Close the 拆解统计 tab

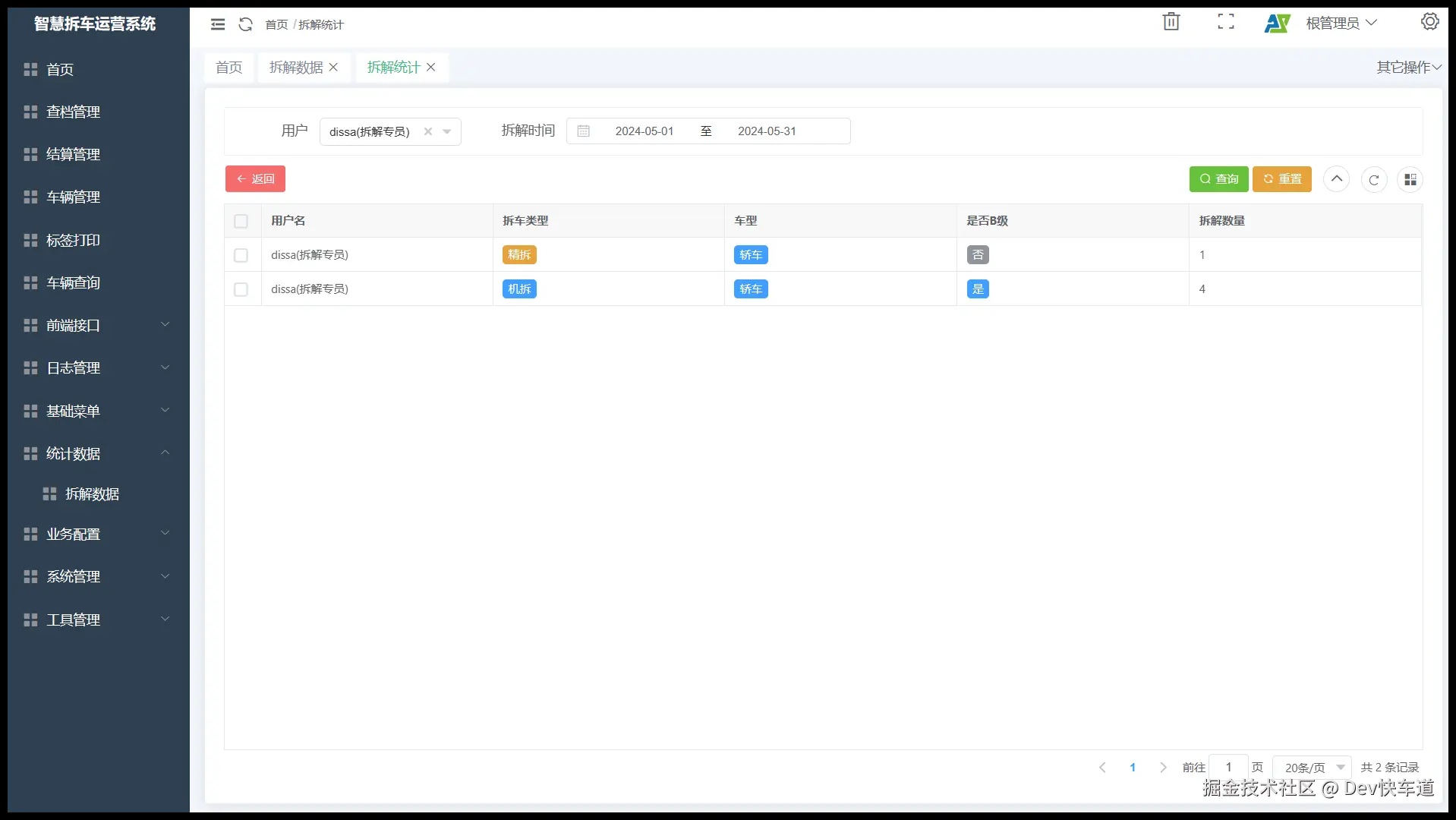click(x=430, y=68)
